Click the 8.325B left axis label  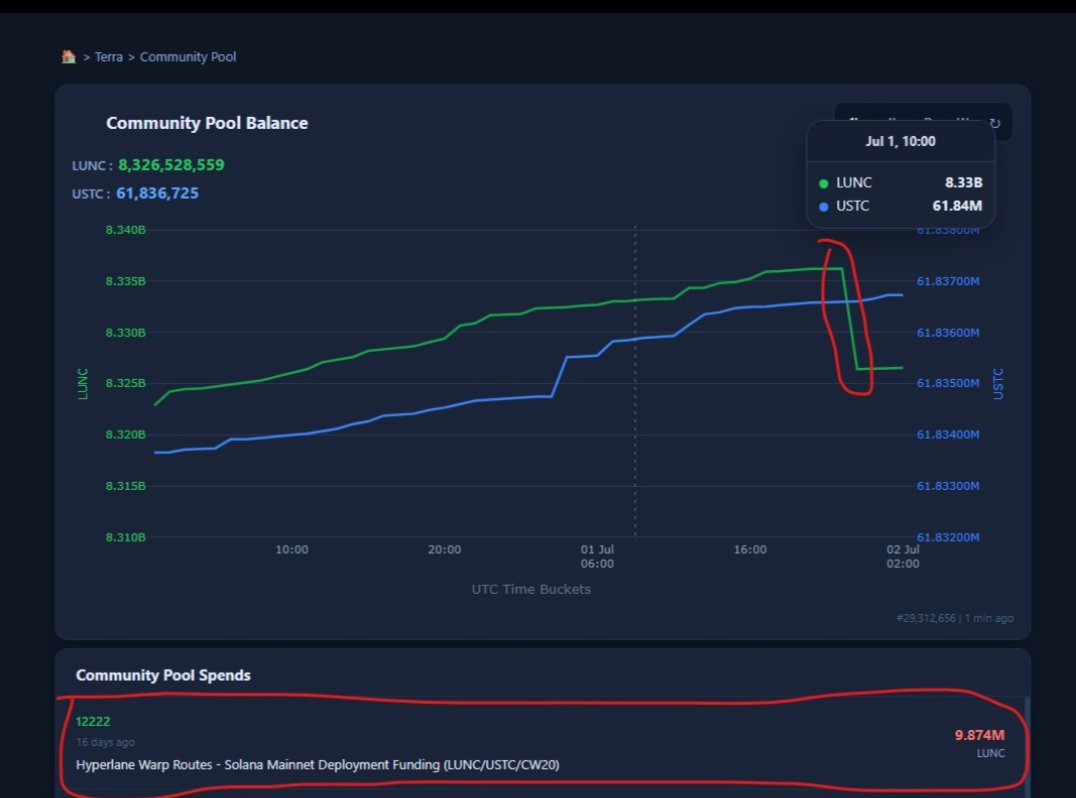126,383
